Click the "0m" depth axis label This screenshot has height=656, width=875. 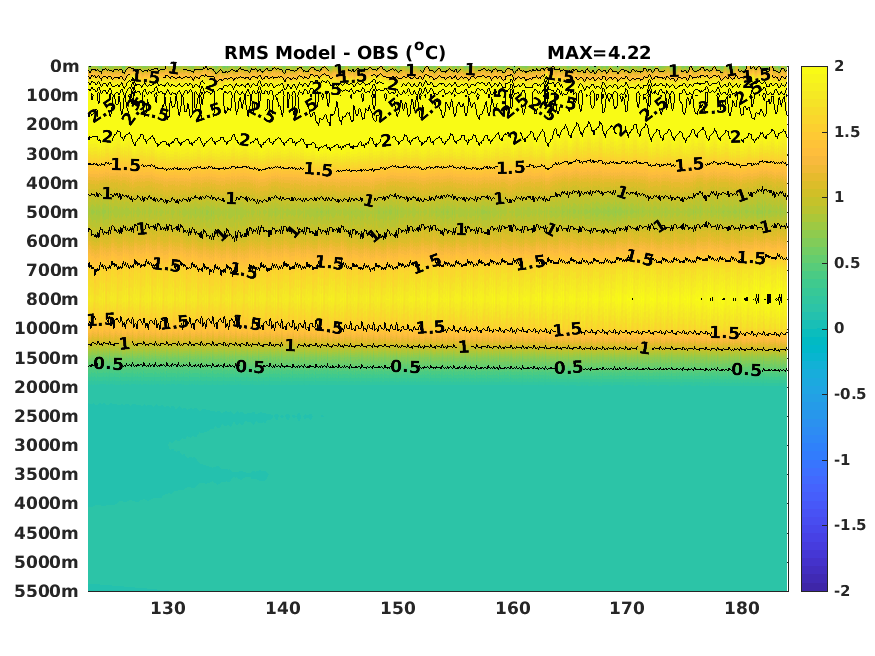pyautogui.click(x=65, y=66)
